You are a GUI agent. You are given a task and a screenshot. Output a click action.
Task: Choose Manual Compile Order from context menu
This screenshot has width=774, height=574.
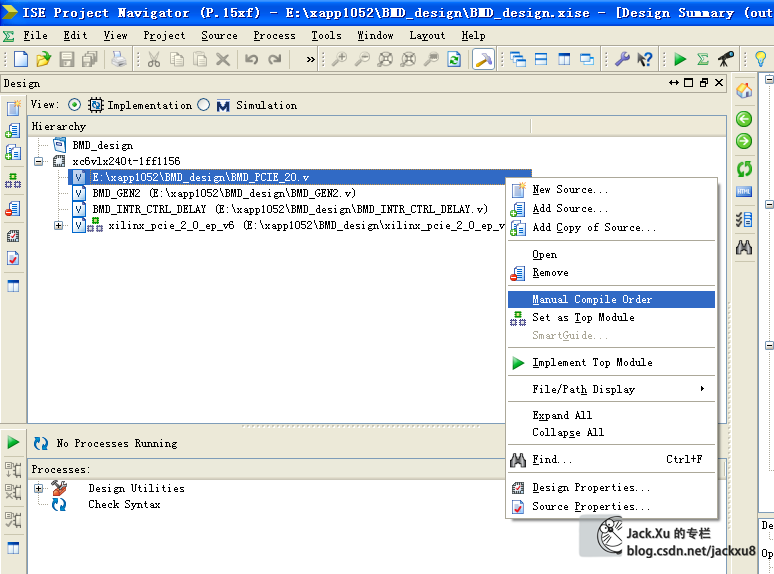click(611, 300)
